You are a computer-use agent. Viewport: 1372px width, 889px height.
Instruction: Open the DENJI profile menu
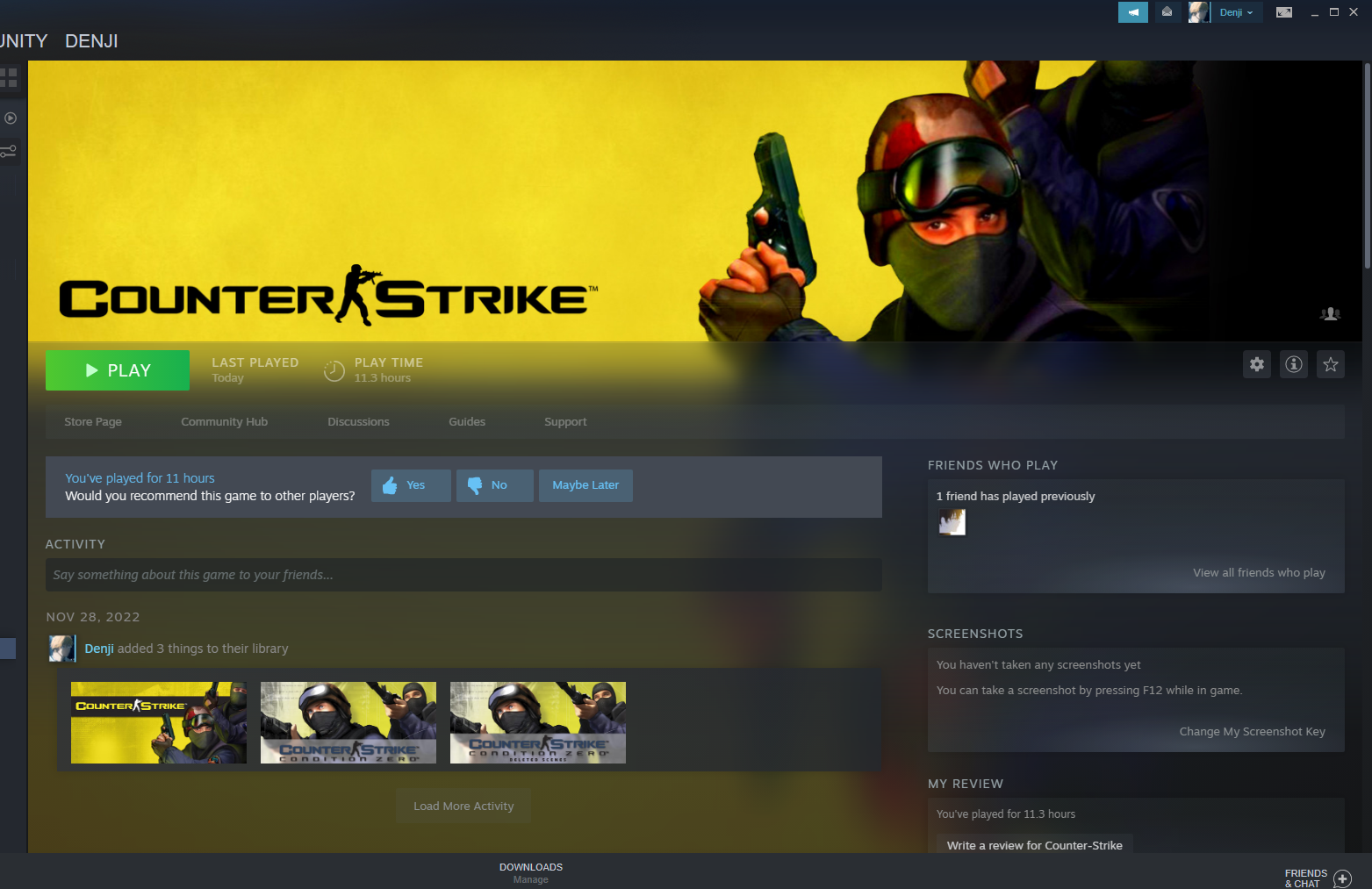click(91, 41)
